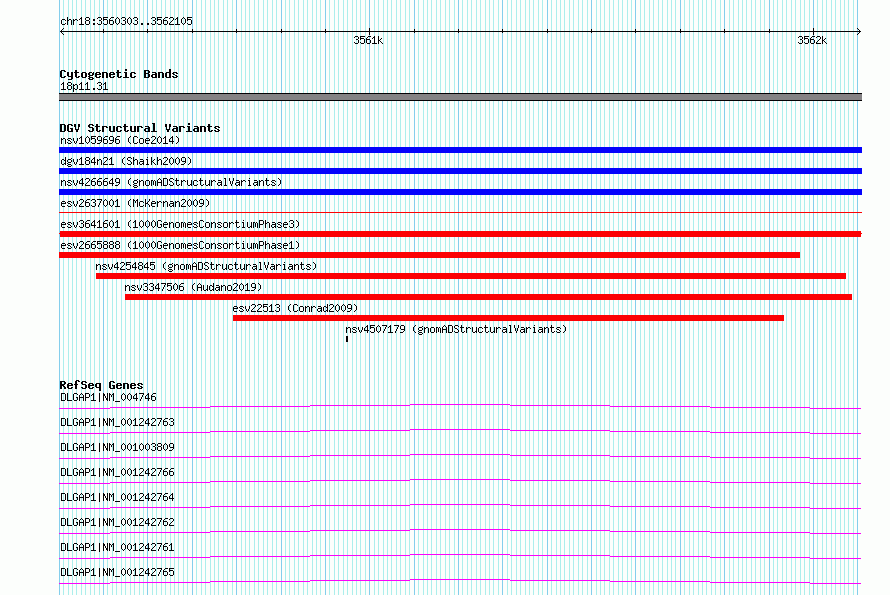Click the left arrow of the ruler
Screen dimensions: 890x595
[x=62, y=31]
